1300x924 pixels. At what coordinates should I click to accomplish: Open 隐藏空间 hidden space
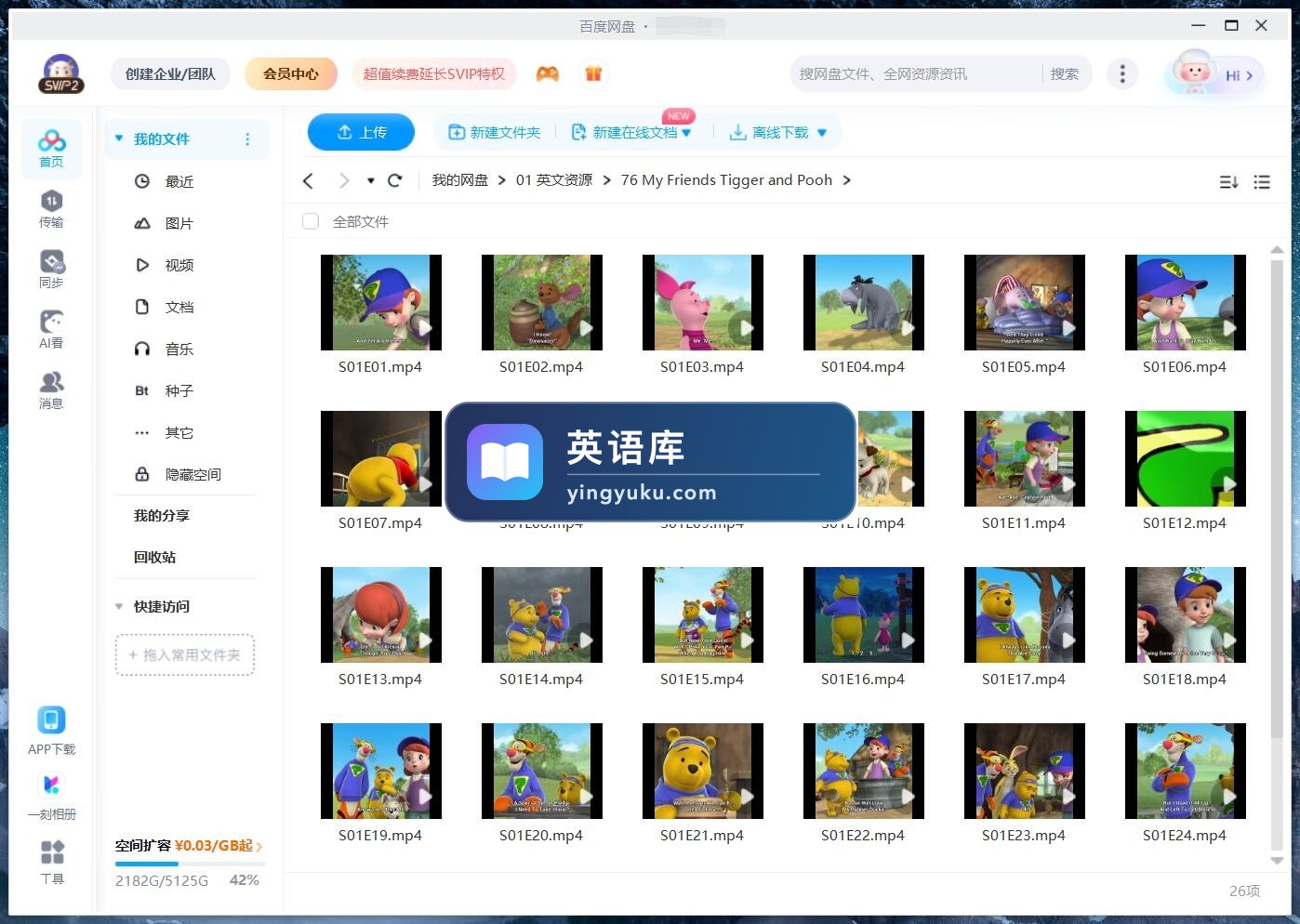click(x=192, y=474)
